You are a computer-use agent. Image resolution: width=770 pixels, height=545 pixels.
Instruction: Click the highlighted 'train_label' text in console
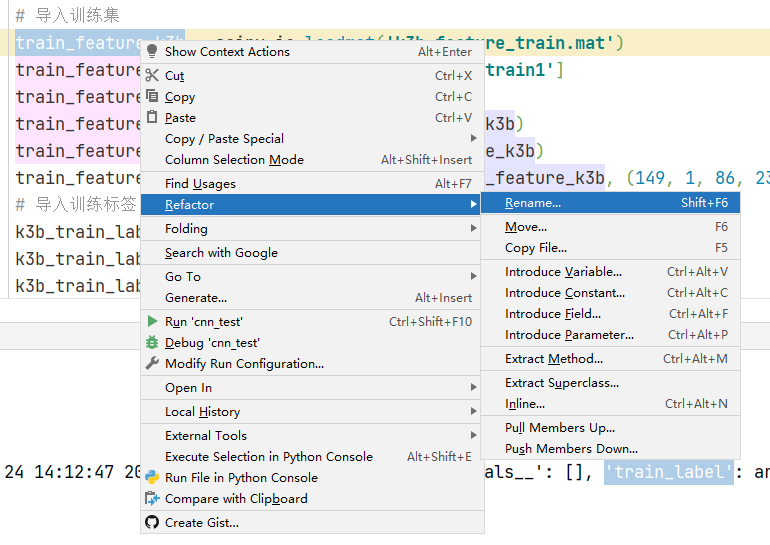(x=668, y=472)
